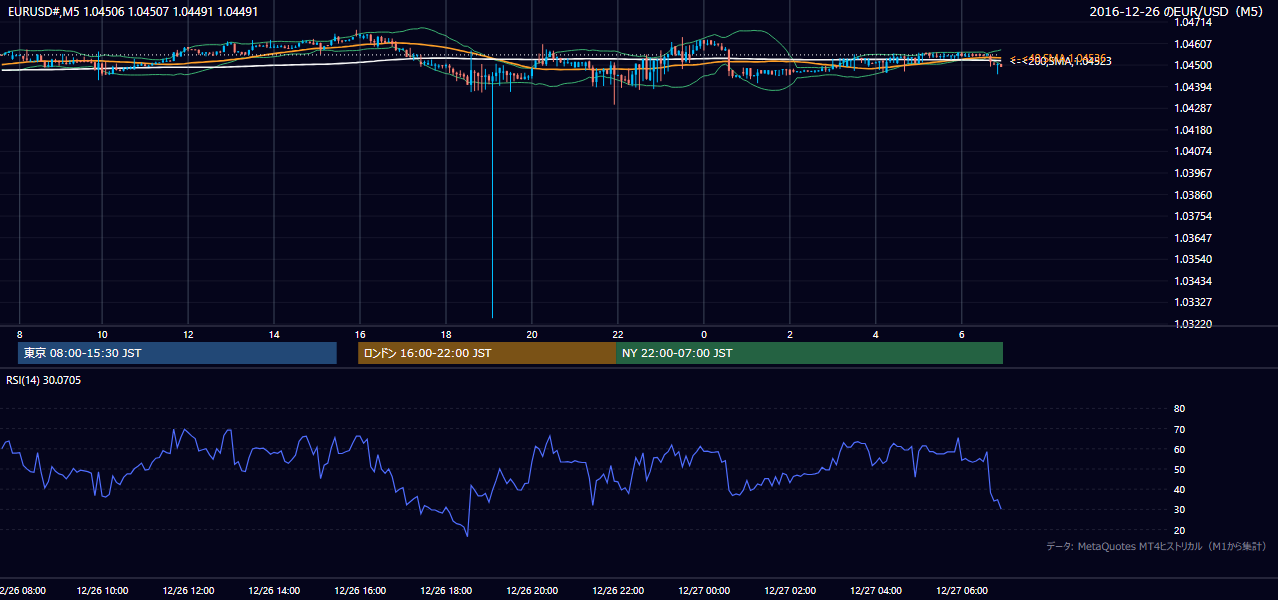Click RSI scale level 80
The image size is (1278, 600).
1179,409
